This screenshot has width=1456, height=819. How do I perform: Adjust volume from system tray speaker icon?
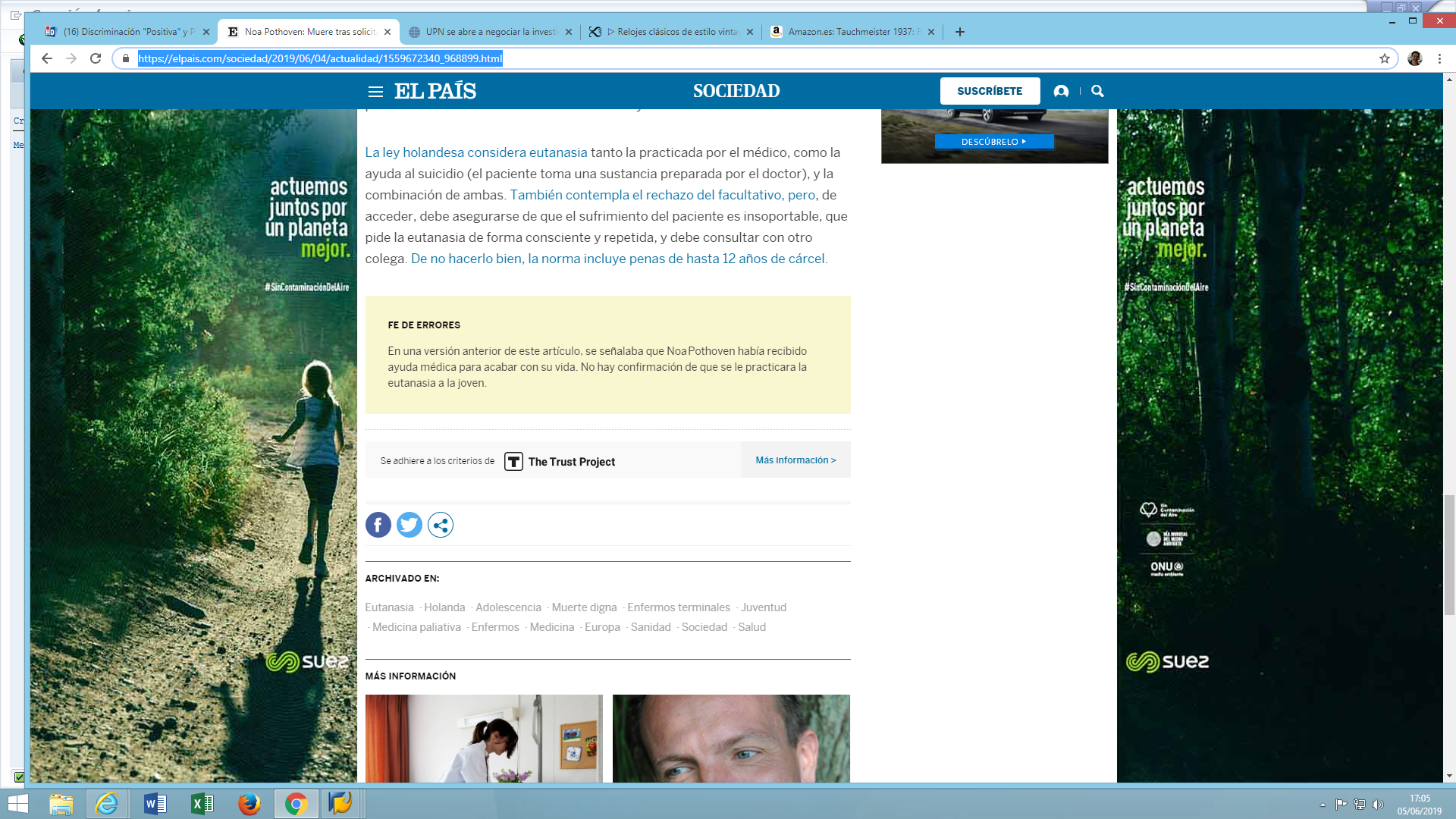[x=1378, y=805]
